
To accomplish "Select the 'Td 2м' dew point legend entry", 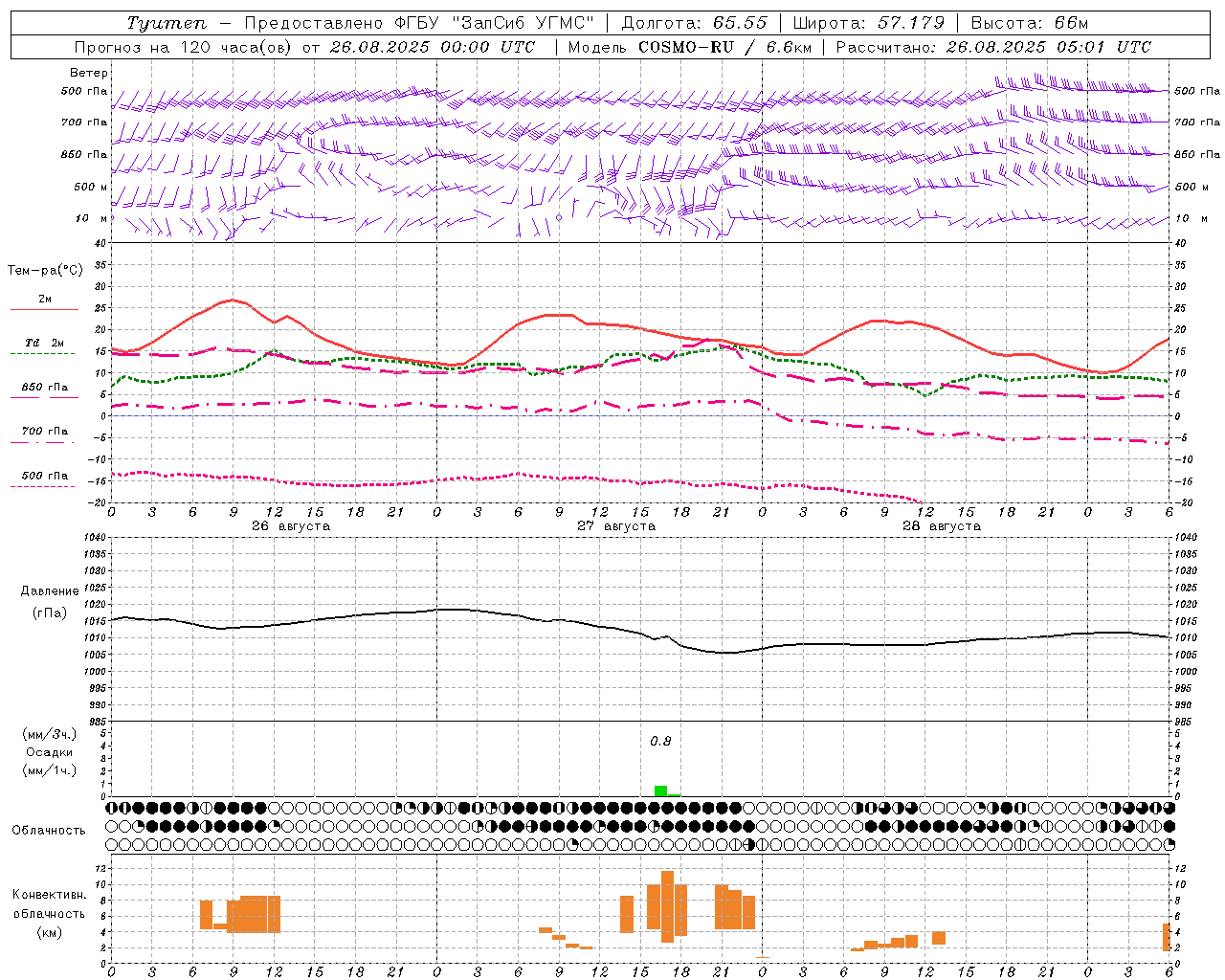I will point(44,343).
